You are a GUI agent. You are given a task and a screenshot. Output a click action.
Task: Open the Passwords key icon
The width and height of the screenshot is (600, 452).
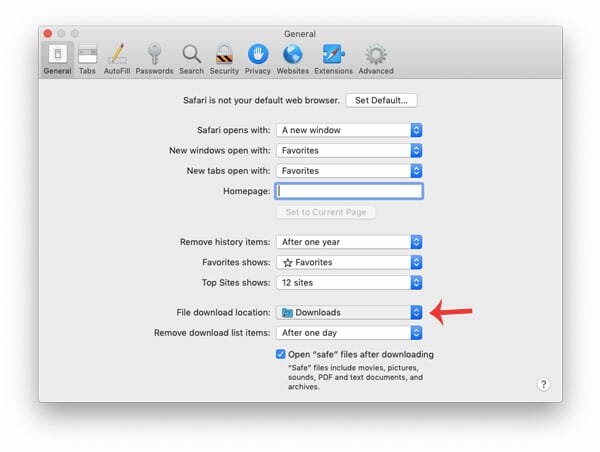pos(154,59)
